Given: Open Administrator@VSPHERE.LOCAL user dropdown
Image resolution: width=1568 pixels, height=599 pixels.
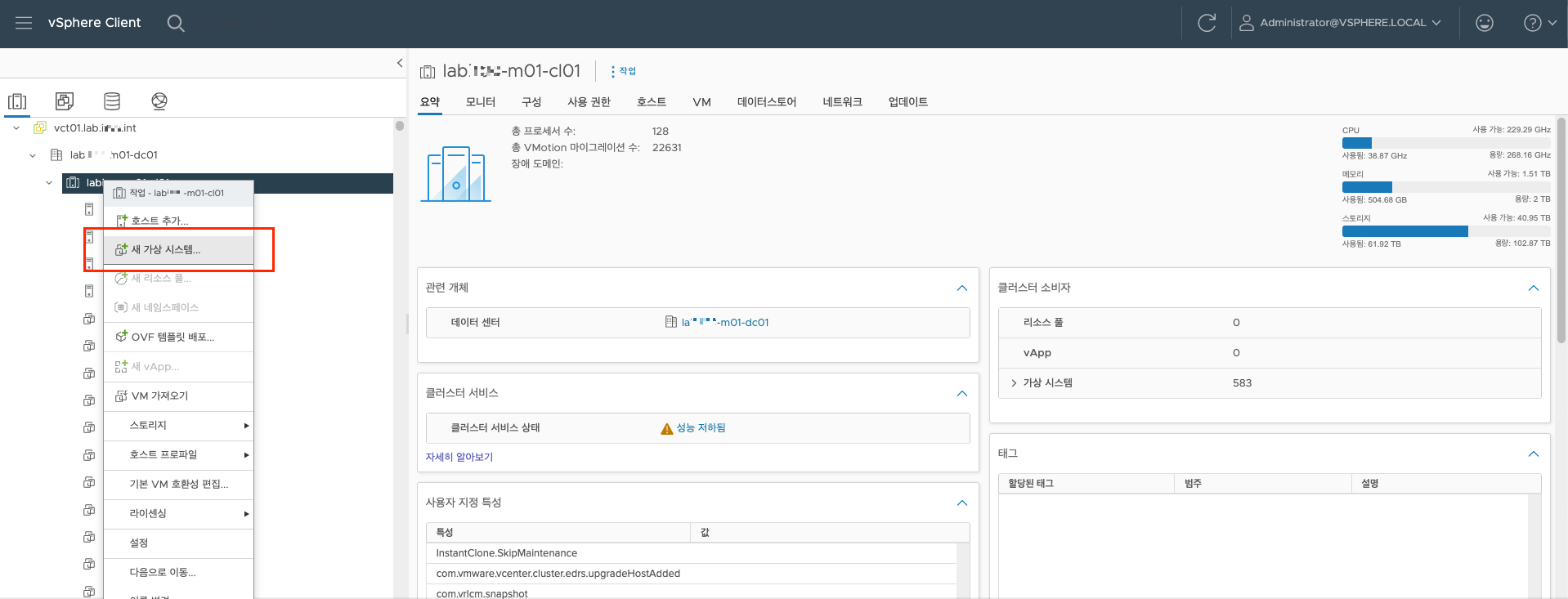Looking at the screenshot, I should [x=1340, y=23].
